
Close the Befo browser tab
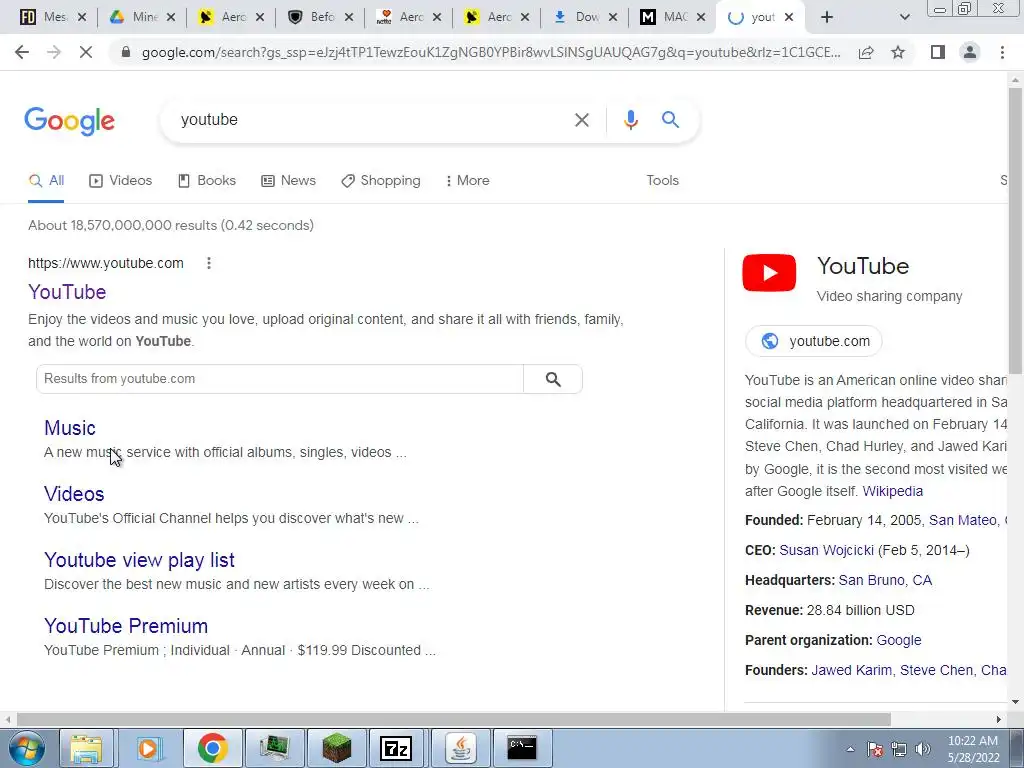click(x=349, y=18)
